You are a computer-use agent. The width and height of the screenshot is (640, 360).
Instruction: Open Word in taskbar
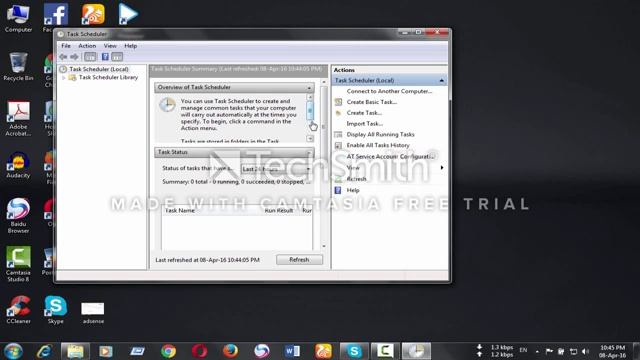tap(292, 351)
